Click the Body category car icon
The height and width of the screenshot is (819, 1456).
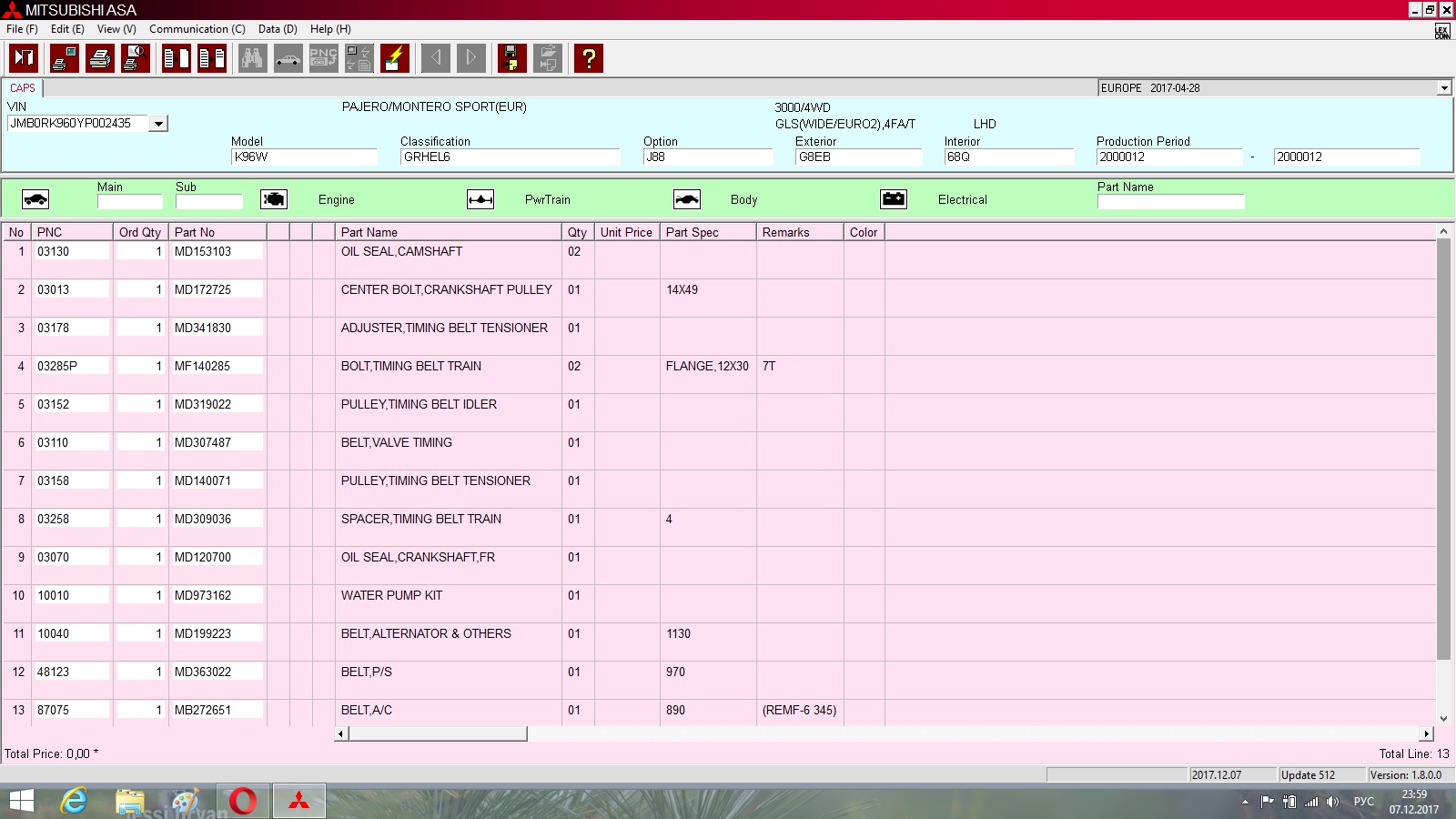click(x=687, y=199)
